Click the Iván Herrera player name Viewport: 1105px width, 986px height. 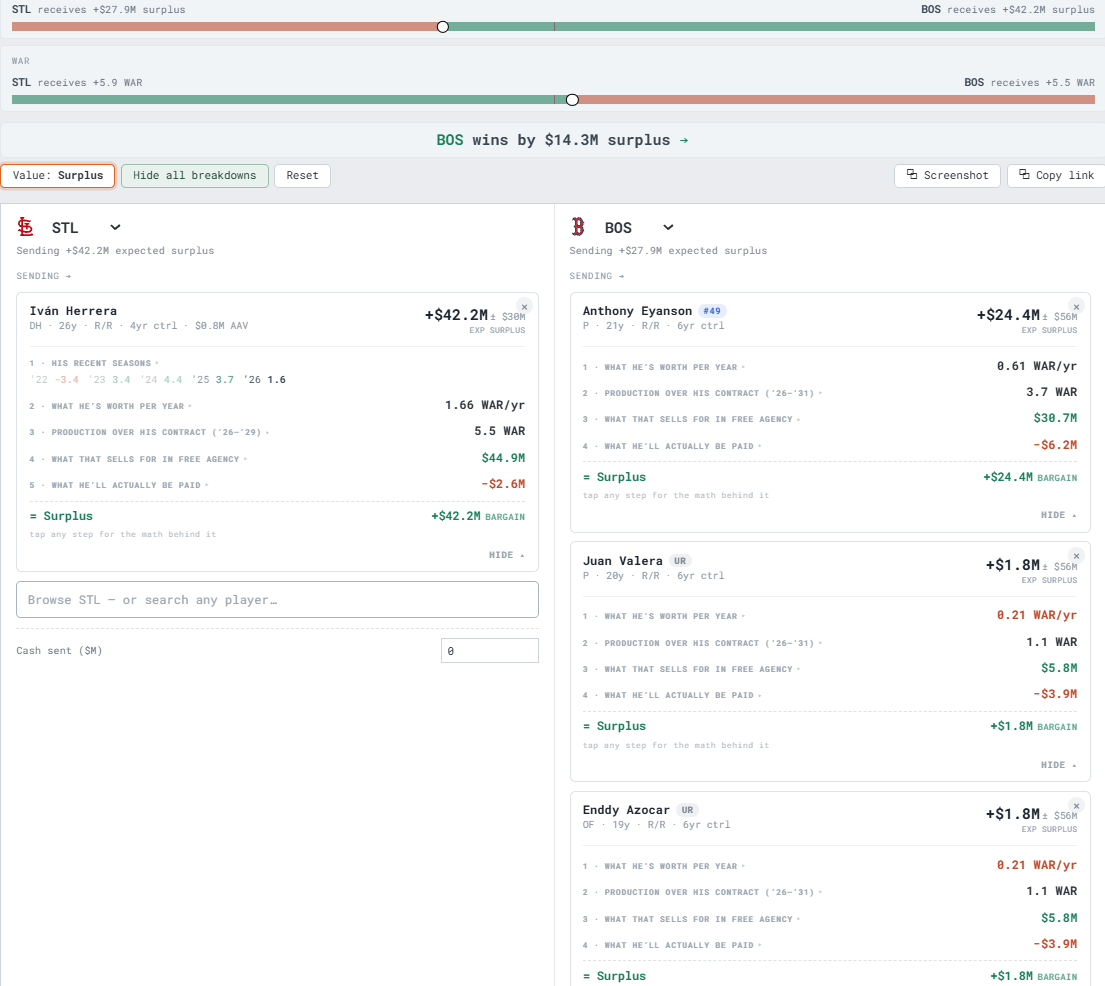click(x=73, y=311)
